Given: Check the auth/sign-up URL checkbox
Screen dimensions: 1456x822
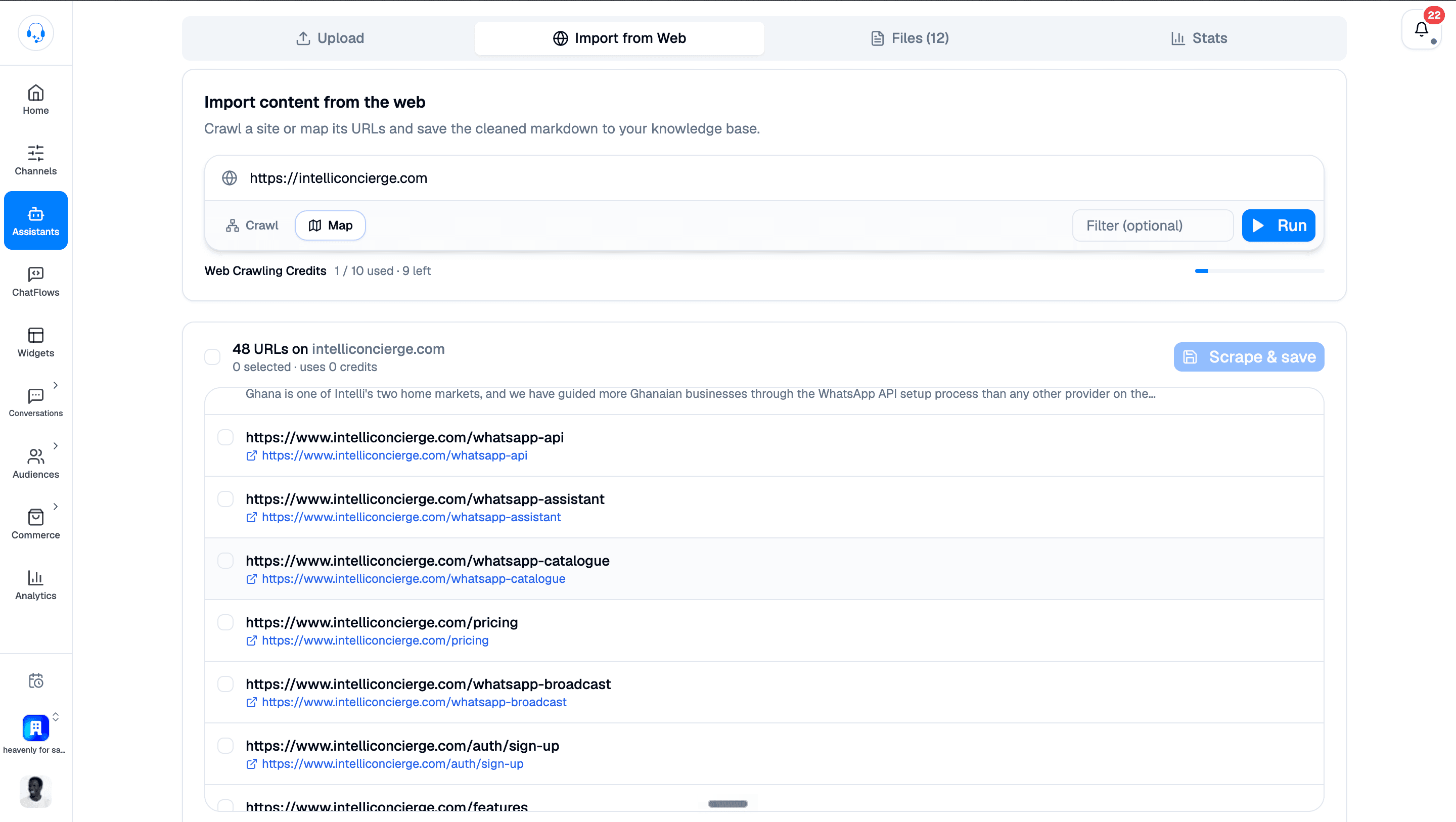Looking at the screenshot, I should coord(225,746).
